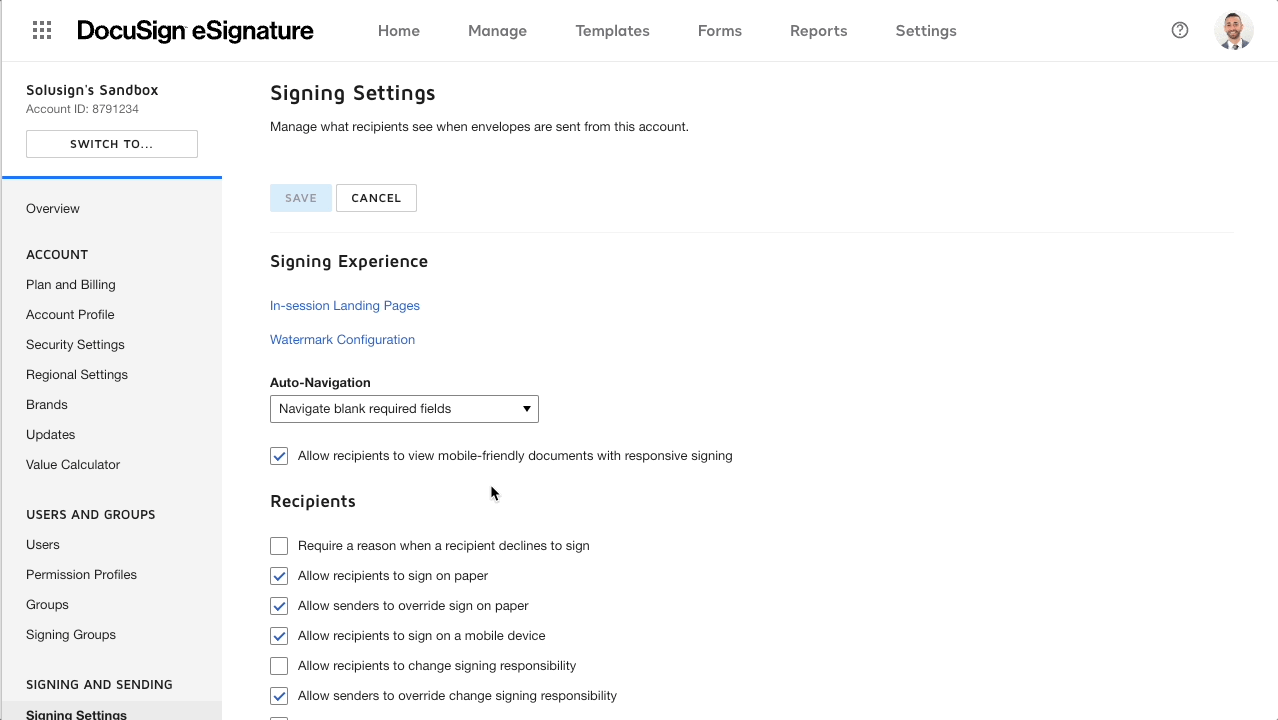Screen dimensions: 1278x720
Task: Open the Reports tab
Action: coord(818,31)
